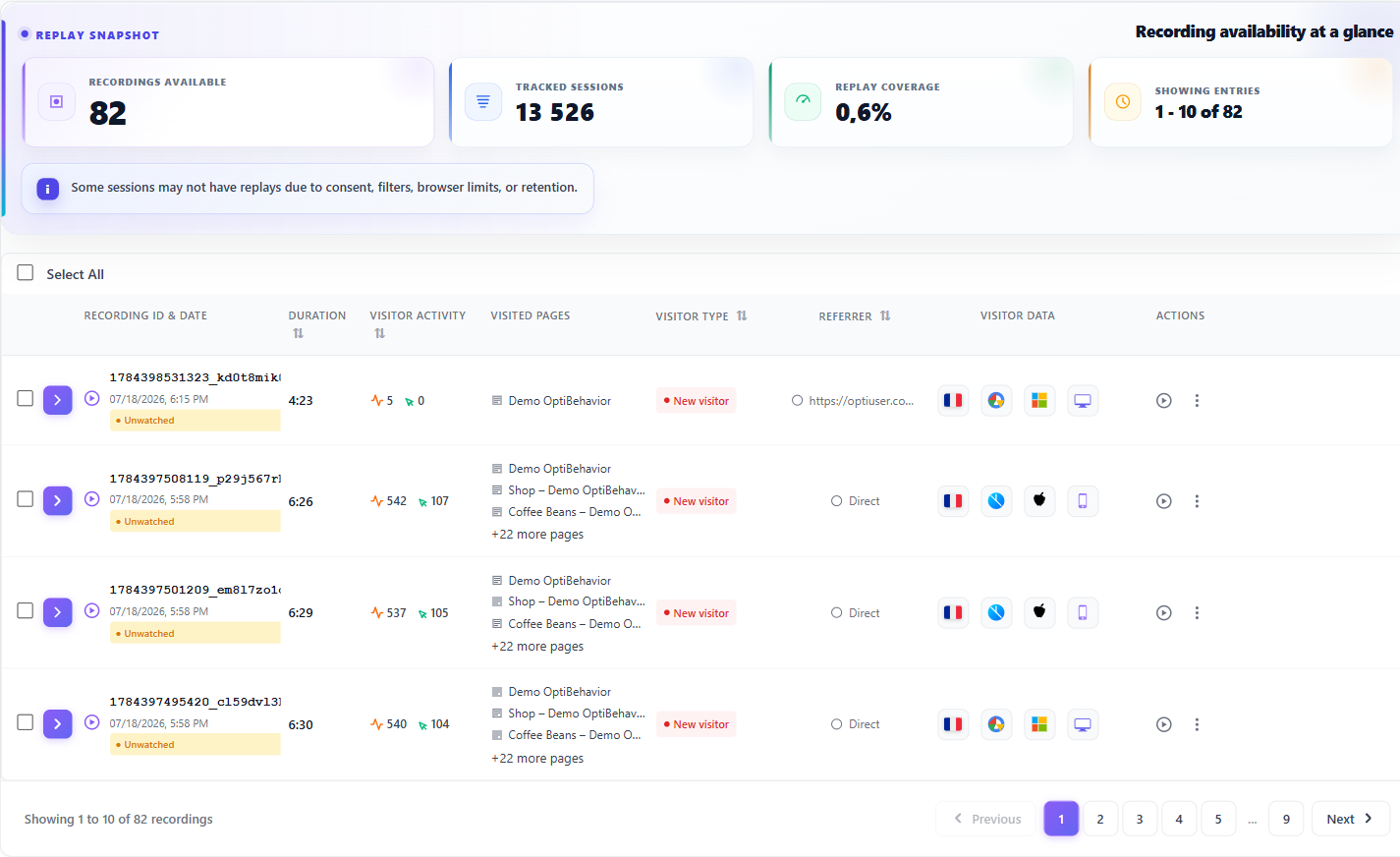Open replay action for 6:30 duration recording
Screen dimensions: 1400x857
pyautogui.click(x=1164, y=724)
